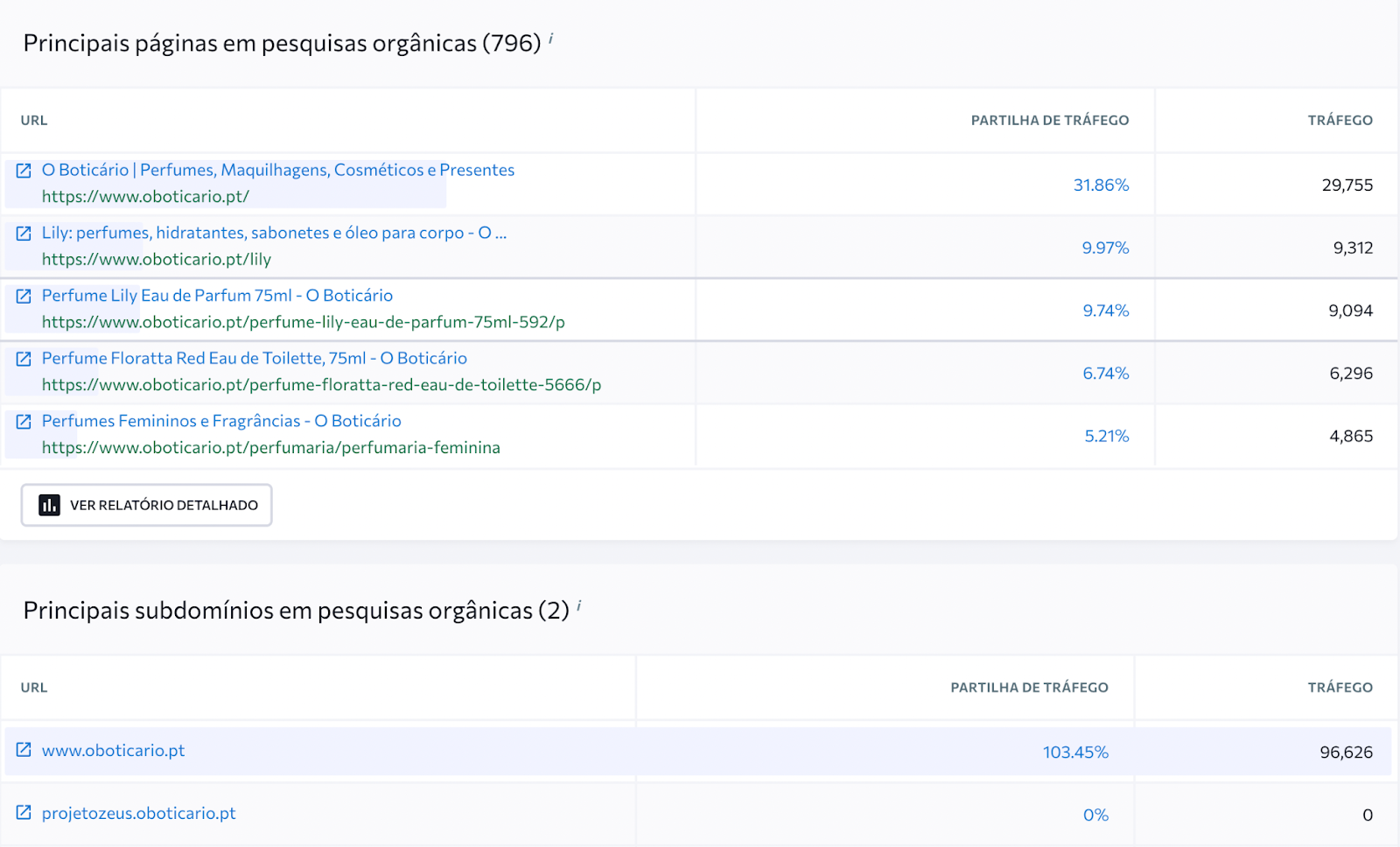Click Tráfego header in pages table
Image resolution: width=1400 pixels, height=847 pixels.
(x=1340, y=121)
